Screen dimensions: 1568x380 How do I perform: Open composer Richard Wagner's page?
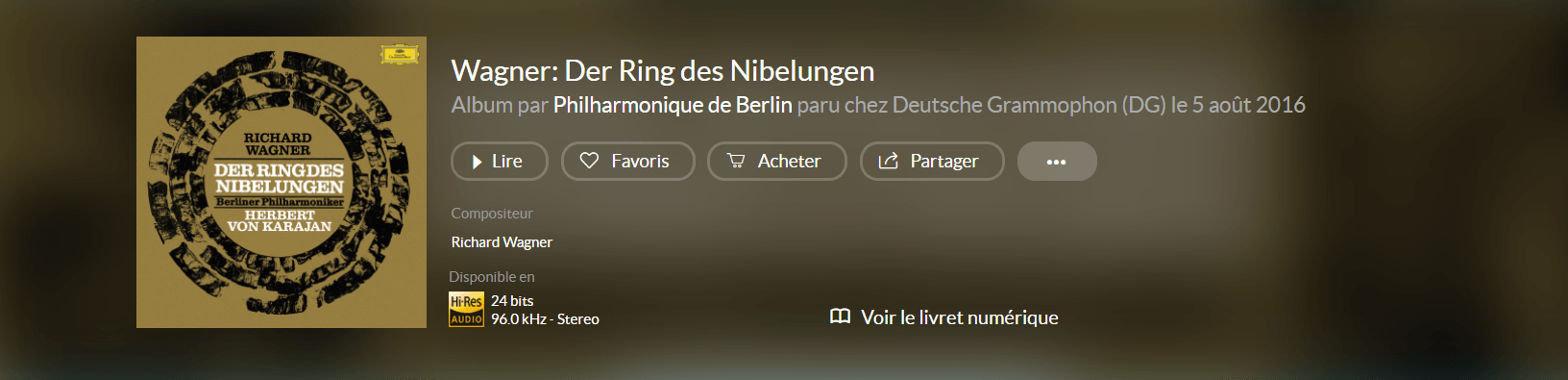coord(502,242)
